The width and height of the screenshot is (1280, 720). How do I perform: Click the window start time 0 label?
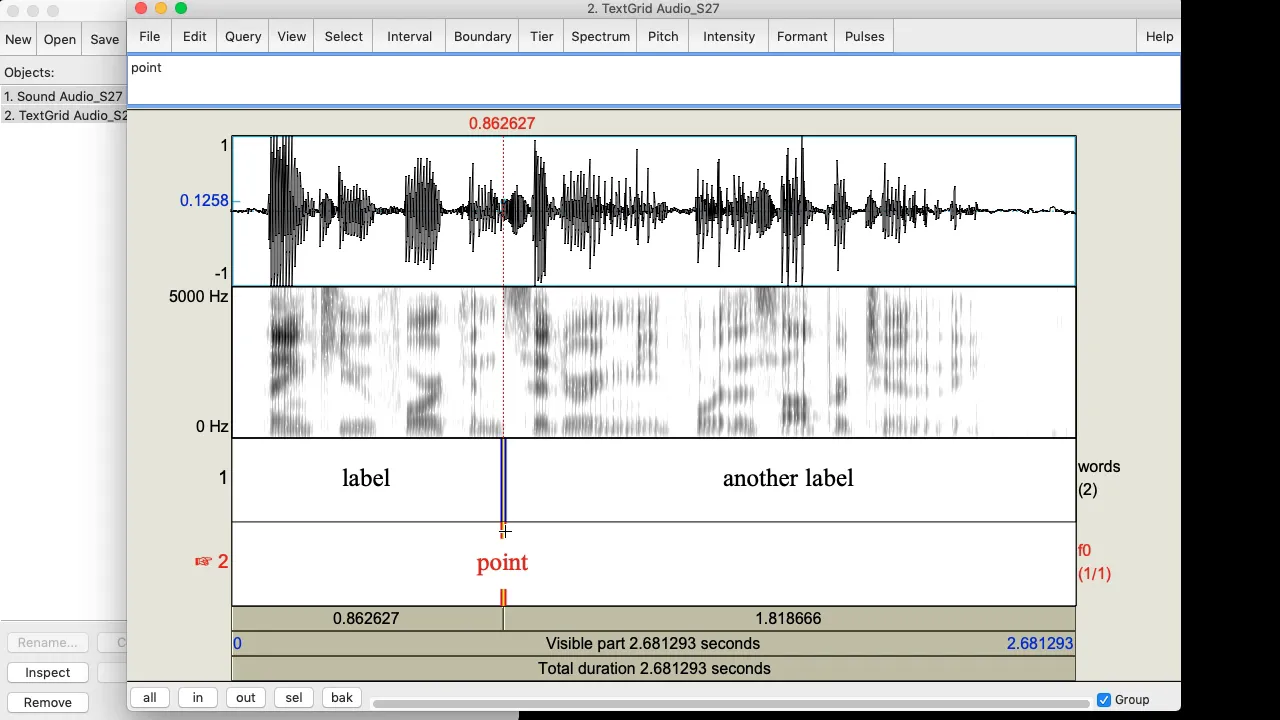click(237, 643)
